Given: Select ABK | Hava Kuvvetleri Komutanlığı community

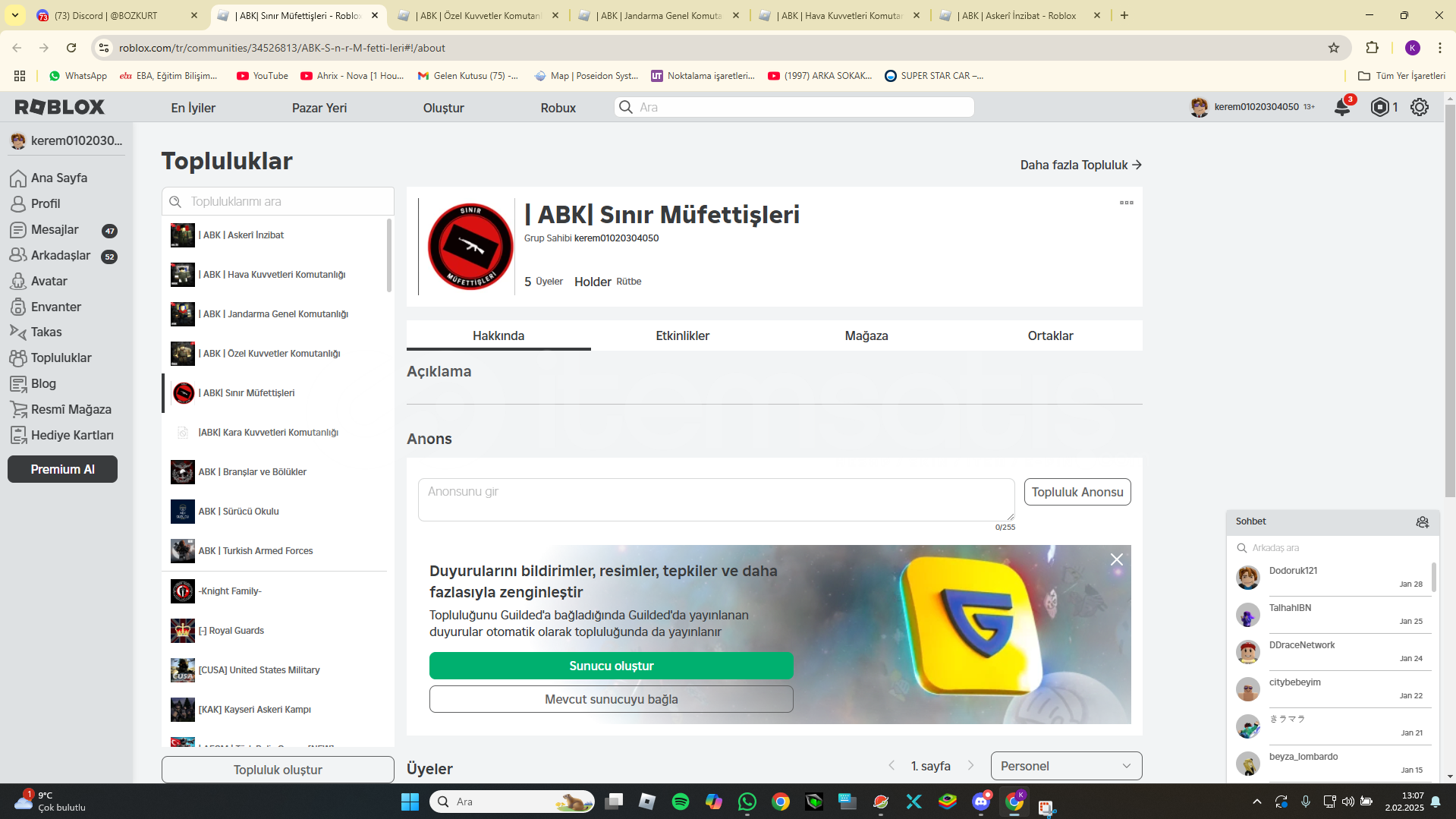Looking at the screenshot, I should [x=275, y=275].
